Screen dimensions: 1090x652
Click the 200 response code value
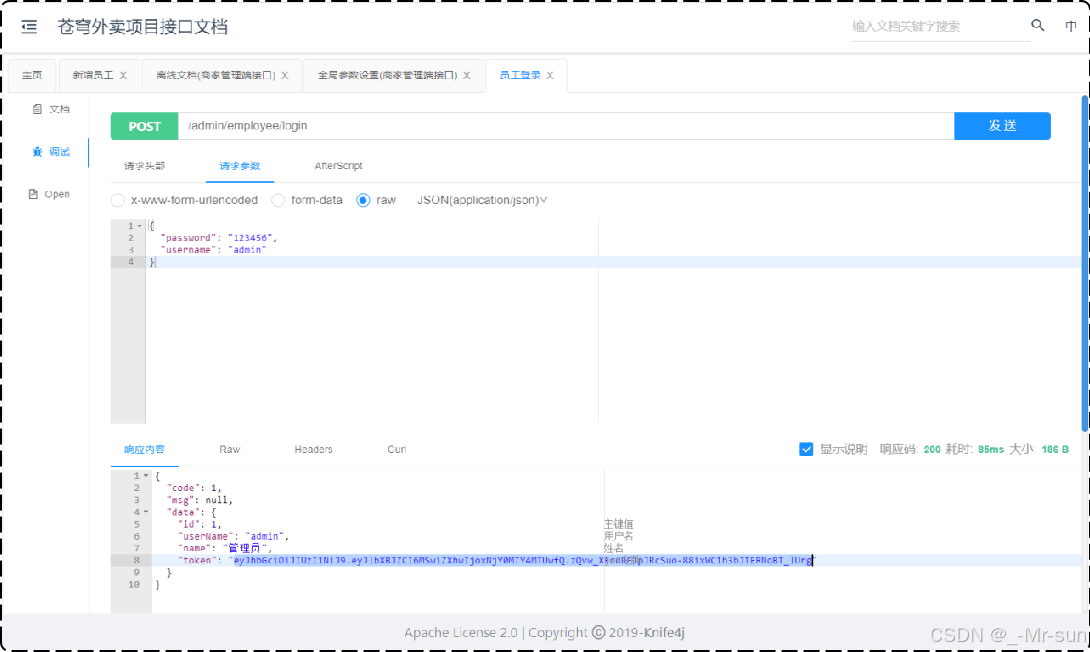tap(932, 450)
